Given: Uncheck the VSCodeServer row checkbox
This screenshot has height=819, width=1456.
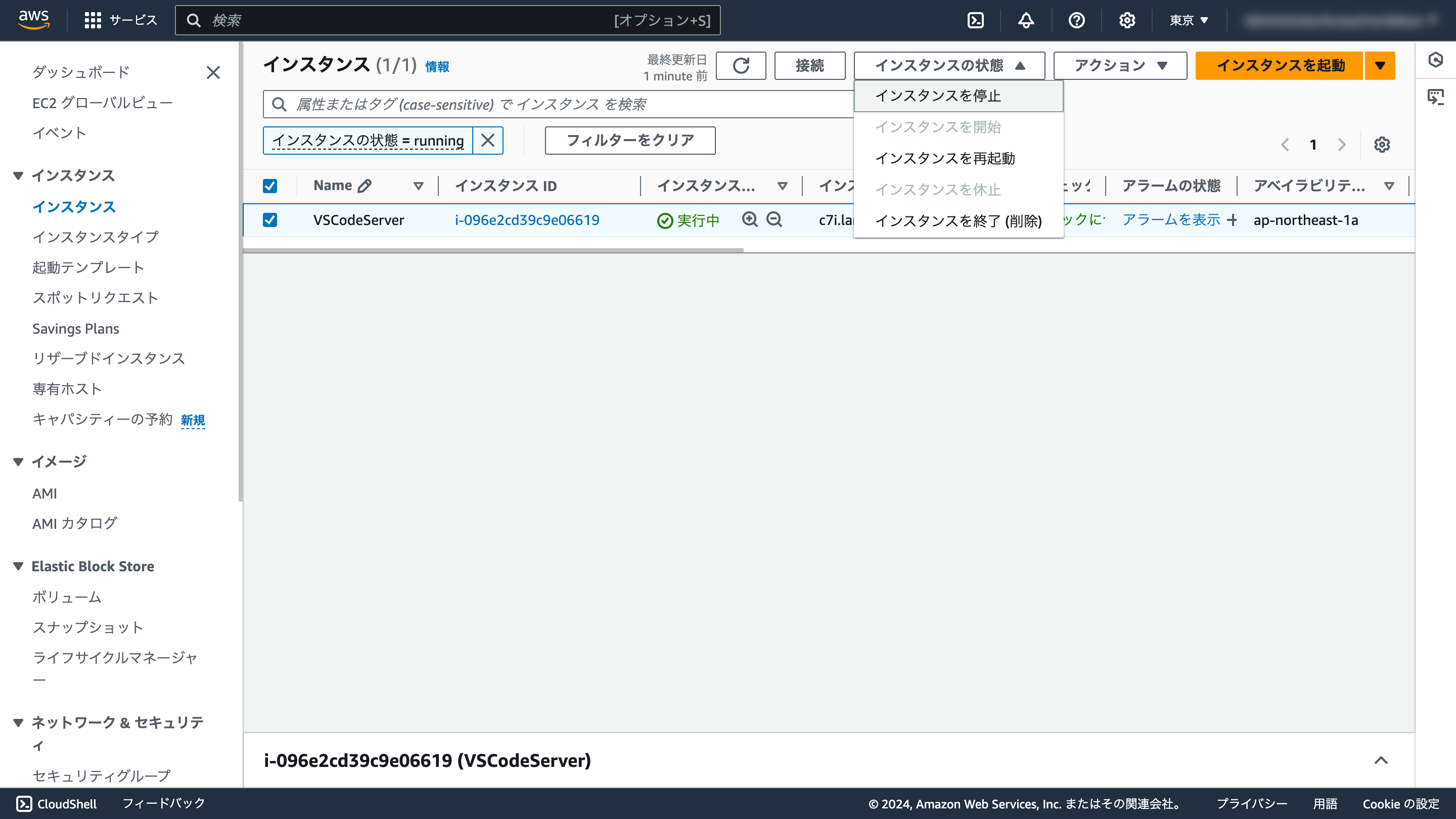Looking at the screenshot, I should coord(270,220).
